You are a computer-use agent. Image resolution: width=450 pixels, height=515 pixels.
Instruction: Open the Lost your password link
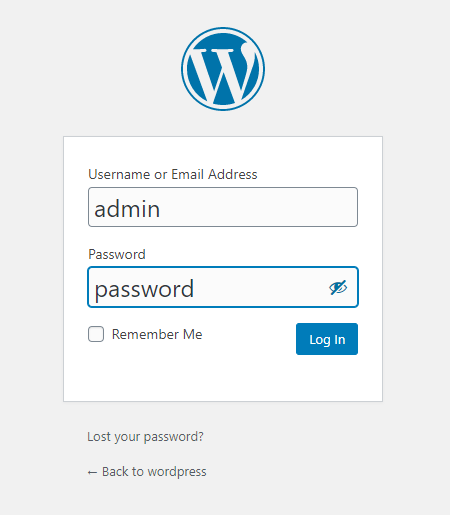click(x=145, y=437)
